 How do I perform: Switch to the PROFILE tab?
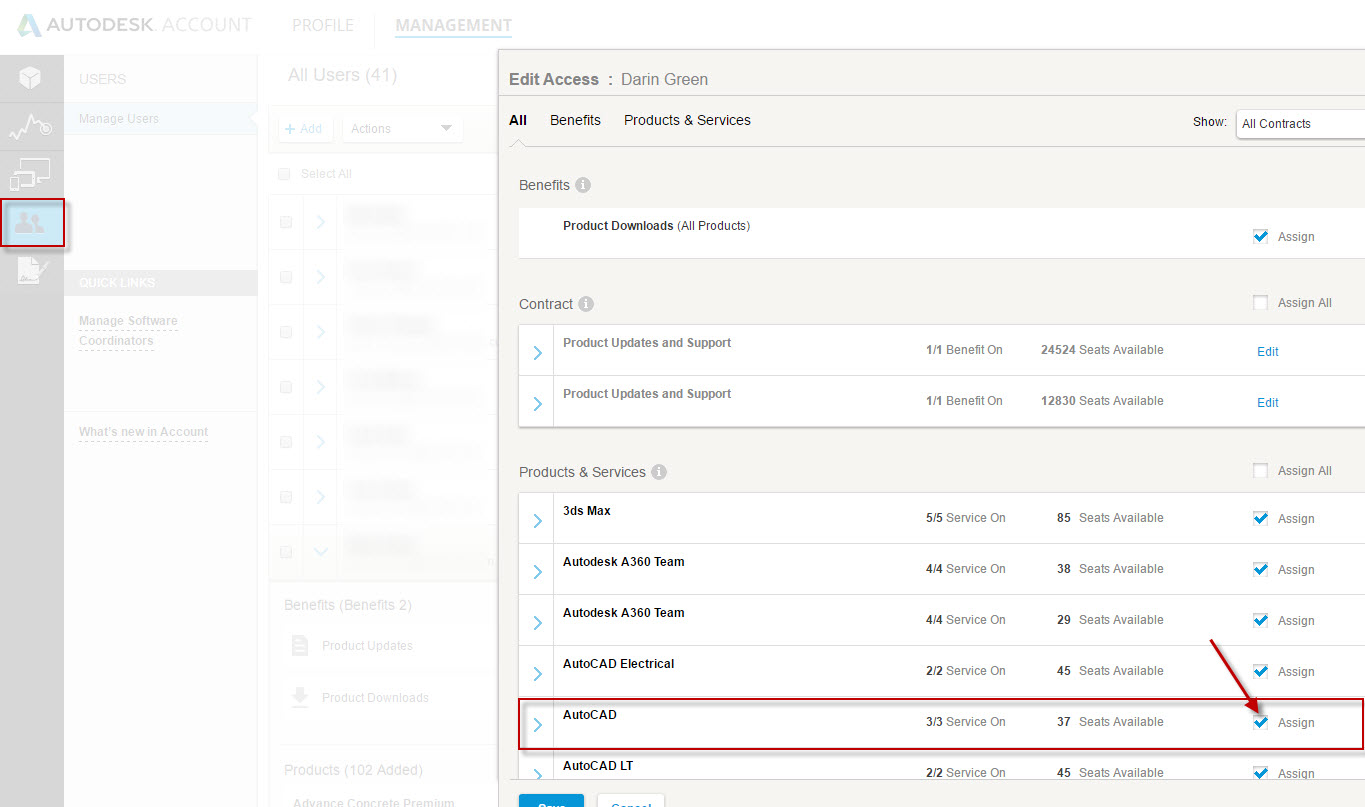(x=323, y=25)
